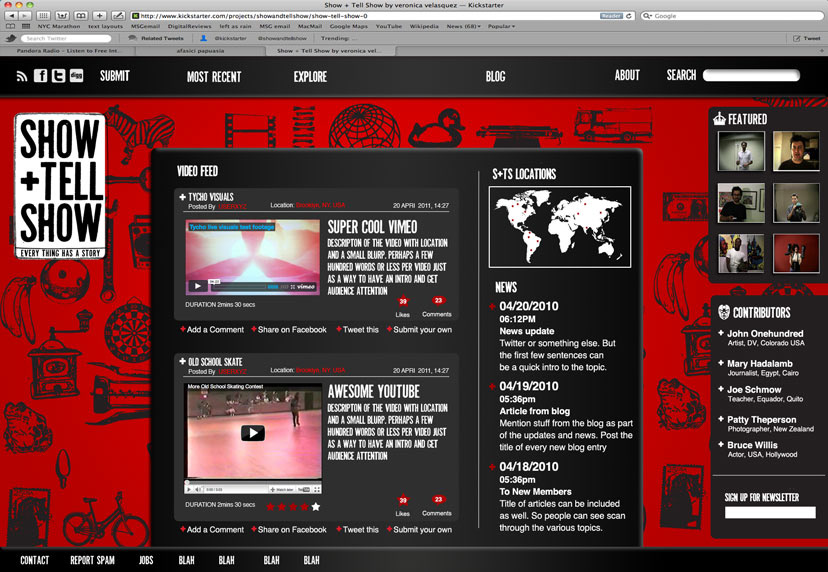Click the Contributors skull icon

[723, 312]
